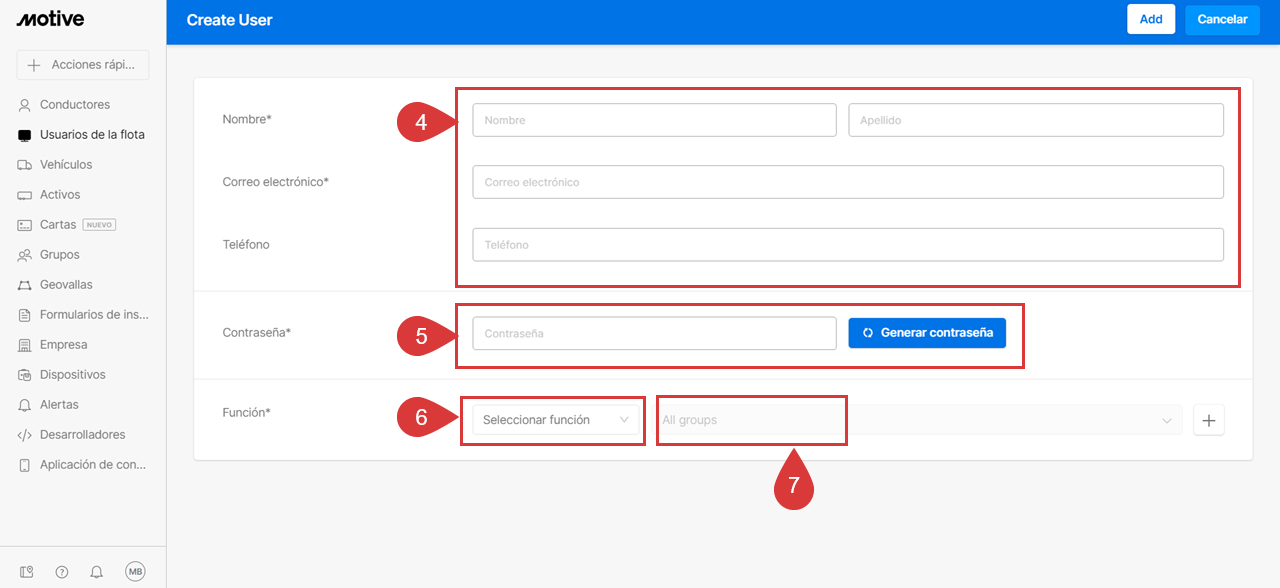Open the Seleccionar función dropdown
1280x588 pixels.
coord(555,420)
